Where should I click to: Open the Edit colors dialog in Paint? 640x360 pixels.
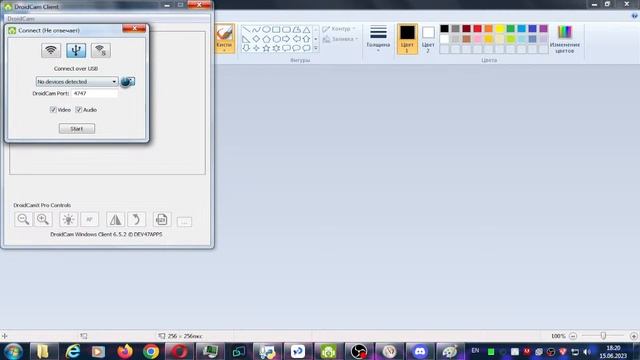coord(565,39)
